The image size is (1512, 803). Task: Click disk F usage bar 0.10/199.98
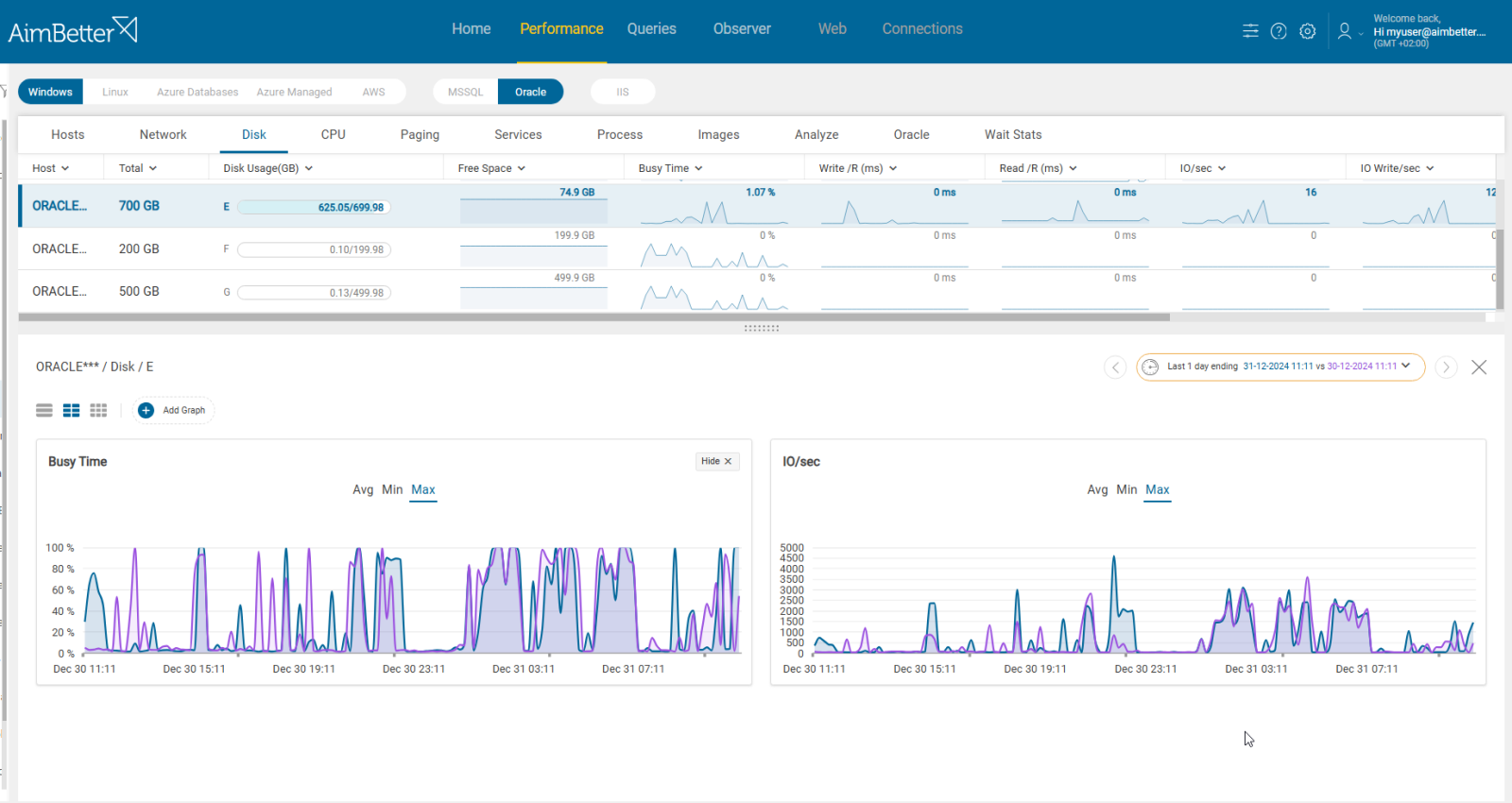(314, 249)
